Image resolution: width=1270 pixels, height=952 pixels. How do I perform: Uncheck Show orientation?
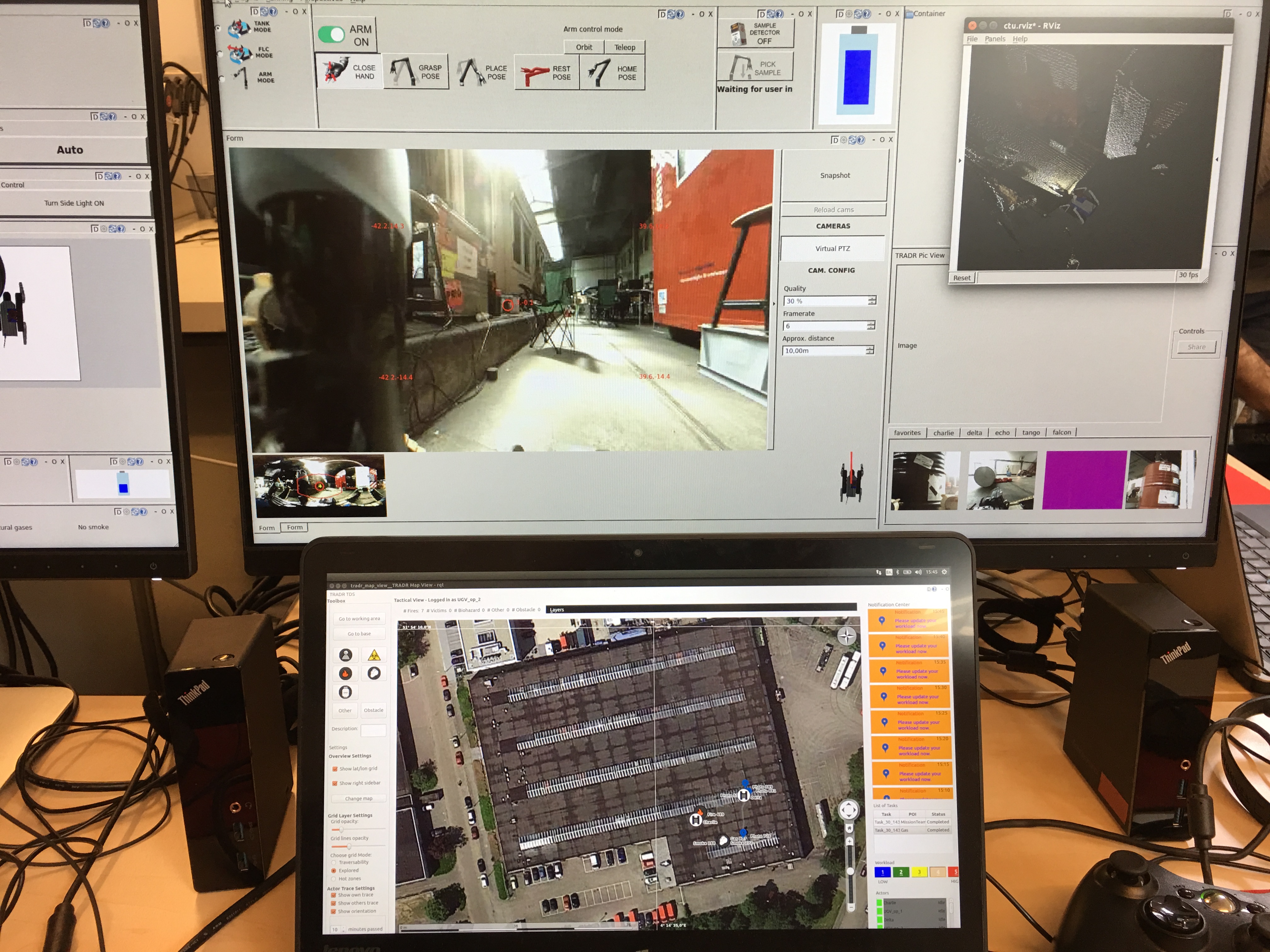click(334, 911)
